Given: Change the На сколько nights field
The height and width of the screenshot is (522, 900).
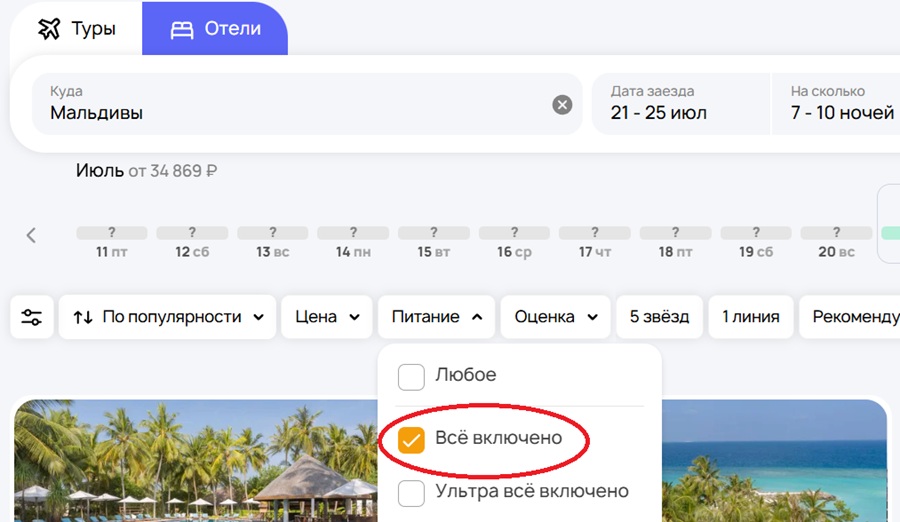Looking at the screenshot, I should (x=836, y=104).
